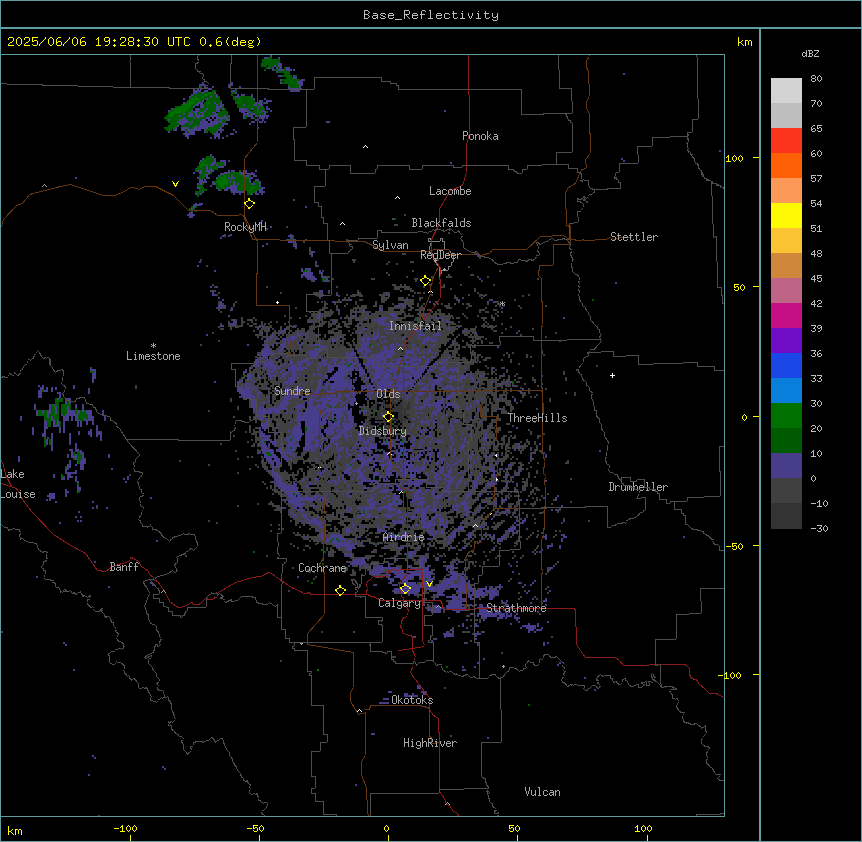Image resolution: width=862 pixels, height=842 pixels.
Task: Click the RedDeer city label
Action: [440, 255]
